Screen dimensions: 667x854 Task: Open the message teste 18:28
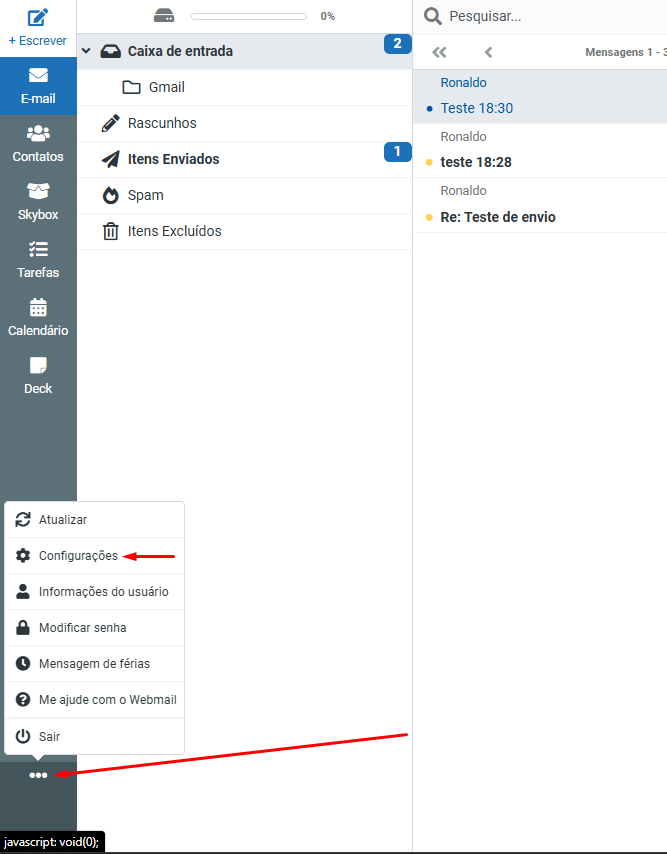540,150
